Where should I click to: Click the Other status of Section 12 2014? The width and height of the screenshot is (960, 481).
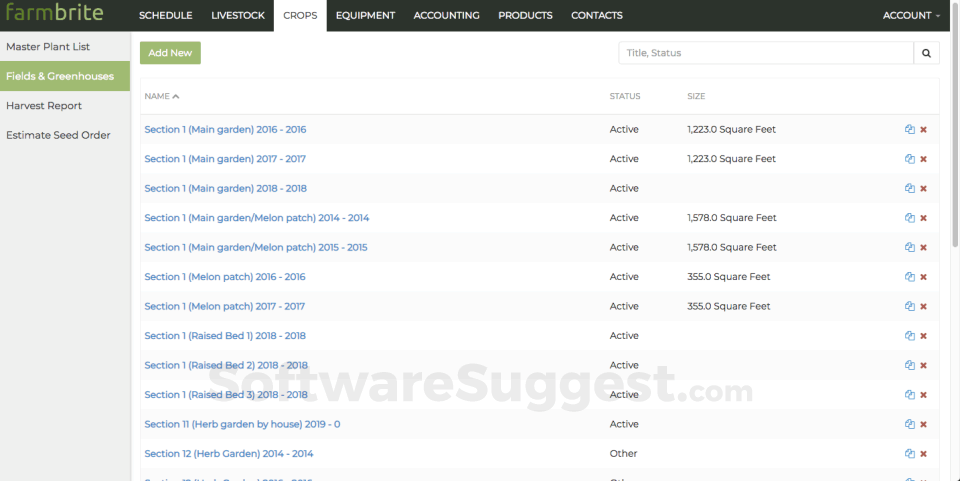point(623,453)
